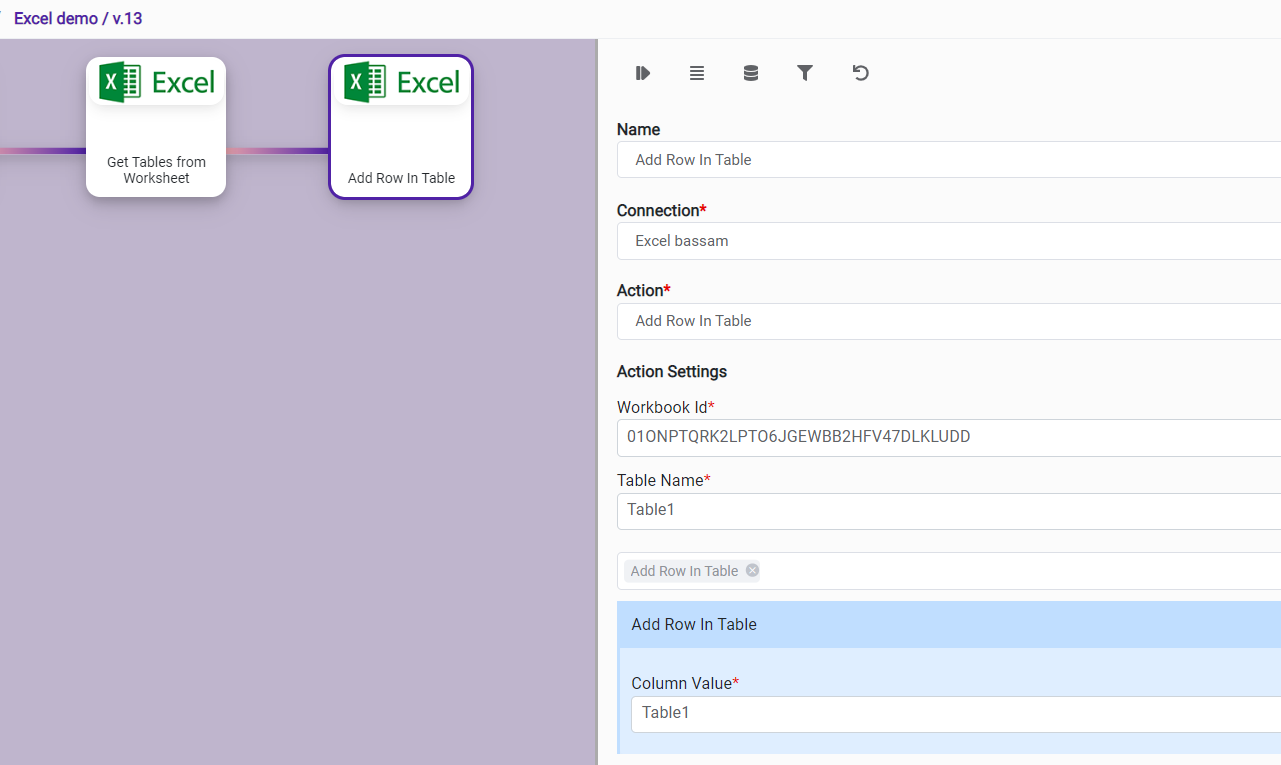Click the funnel filter icon
This screenshot has width=1281, height=765.
pos(805,73)
